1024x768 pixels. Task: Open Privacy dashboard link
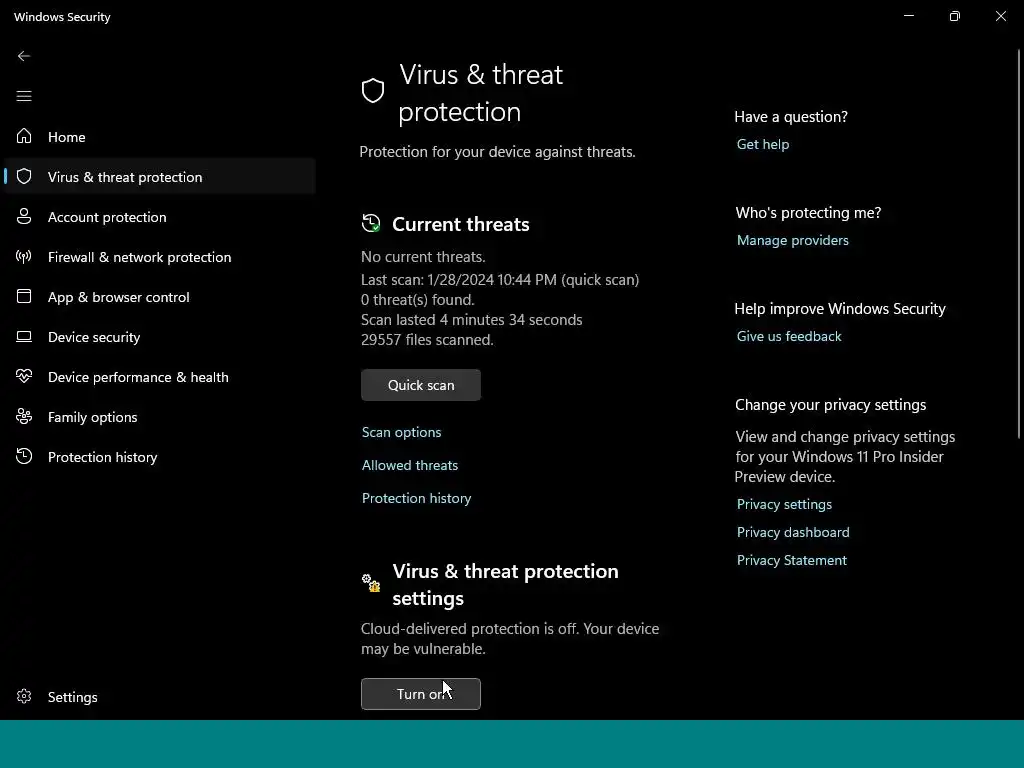[793, 532]
